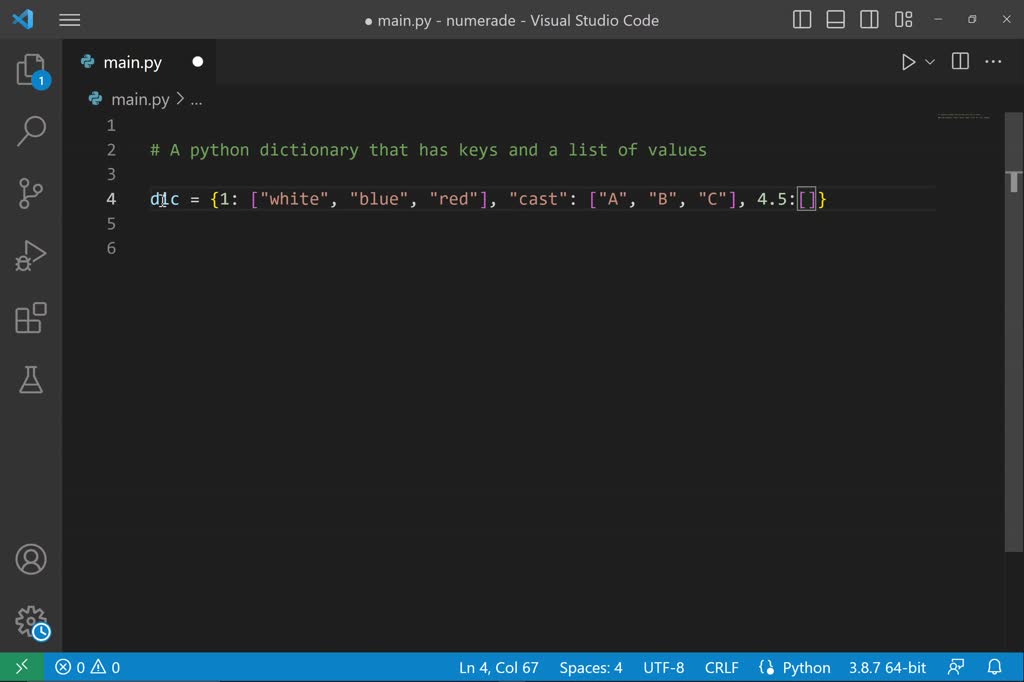Open the Search view
1024x682 pixels.
coord(31,131)
